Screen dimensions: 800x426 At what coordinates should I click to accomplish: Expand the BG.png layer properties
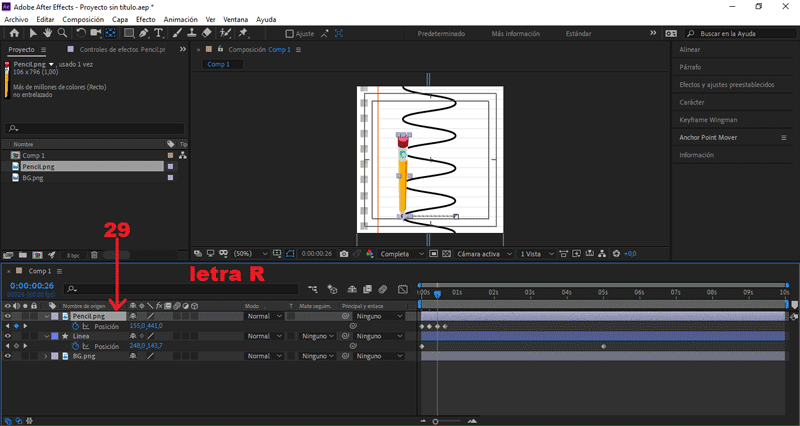(x=44, y=356)
